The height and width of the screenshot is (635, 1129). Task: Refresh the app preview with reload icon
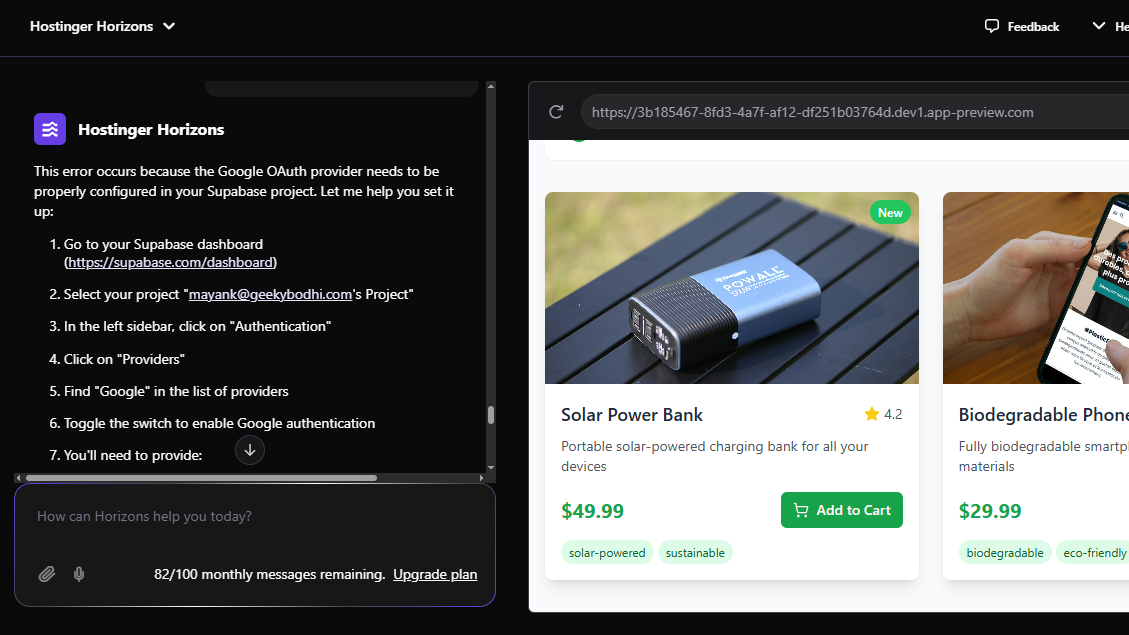(x=556, y=111)
